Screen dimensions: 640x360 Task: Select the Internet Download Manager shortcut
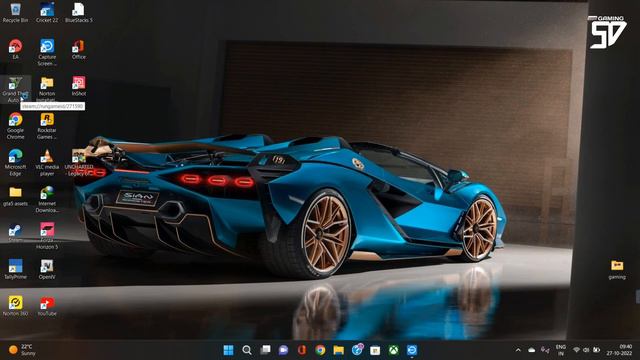47,199
